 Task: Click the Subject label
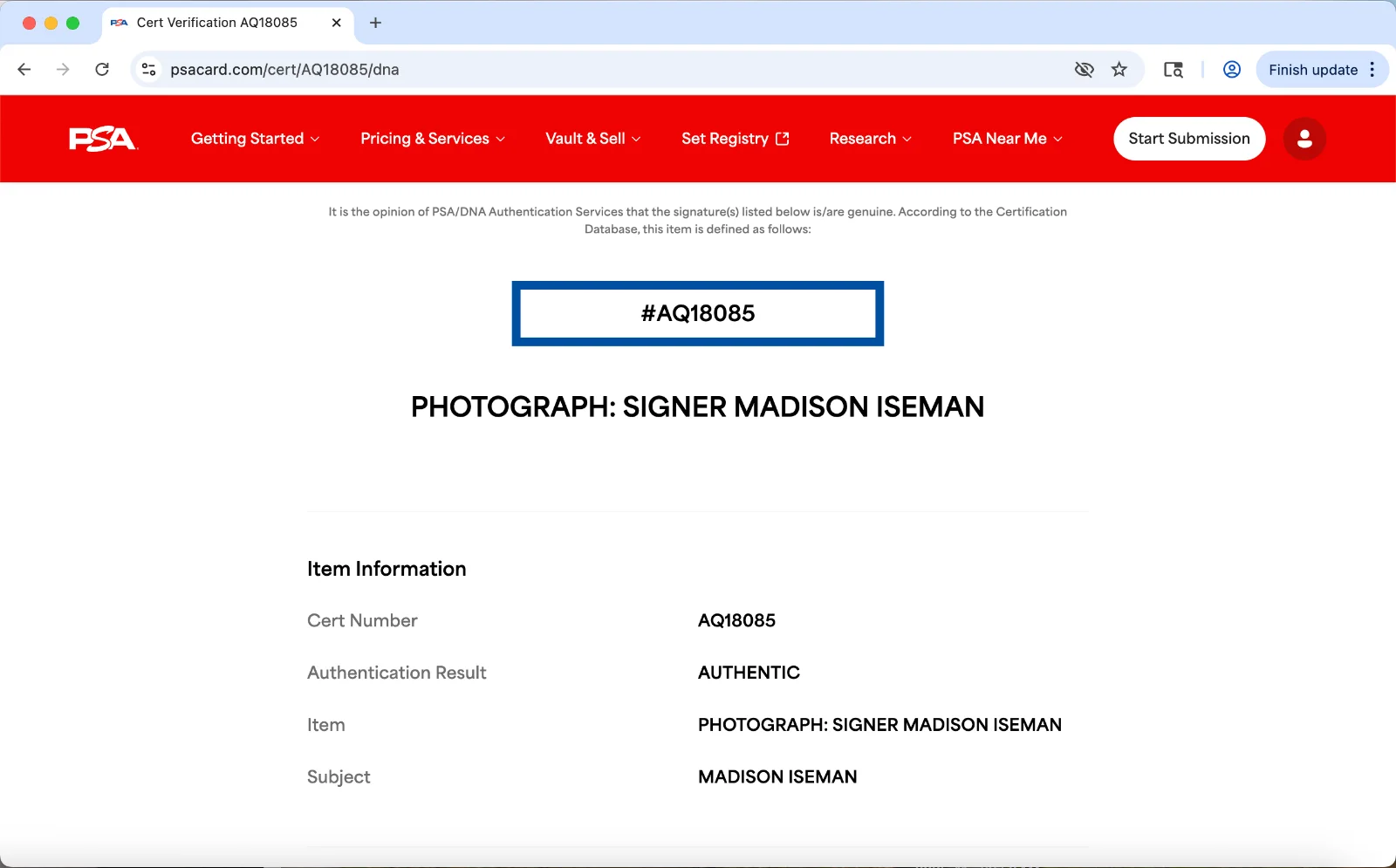pyautogui.click(x=339, y=776)
